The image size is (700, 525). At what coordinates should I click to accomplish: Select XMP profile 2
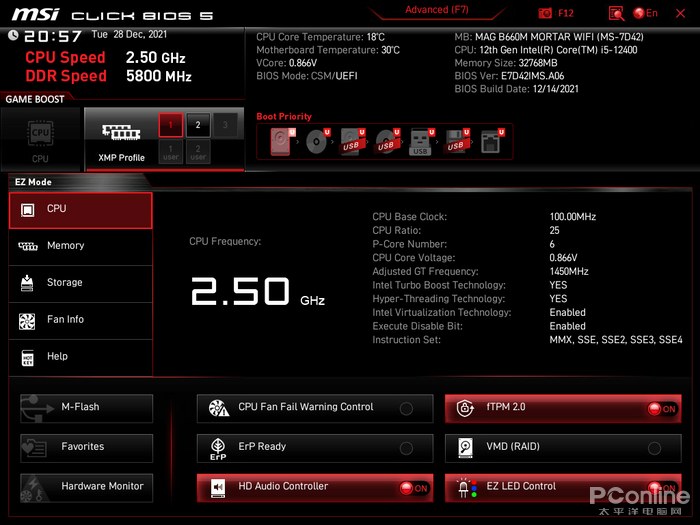pos(198,125)
